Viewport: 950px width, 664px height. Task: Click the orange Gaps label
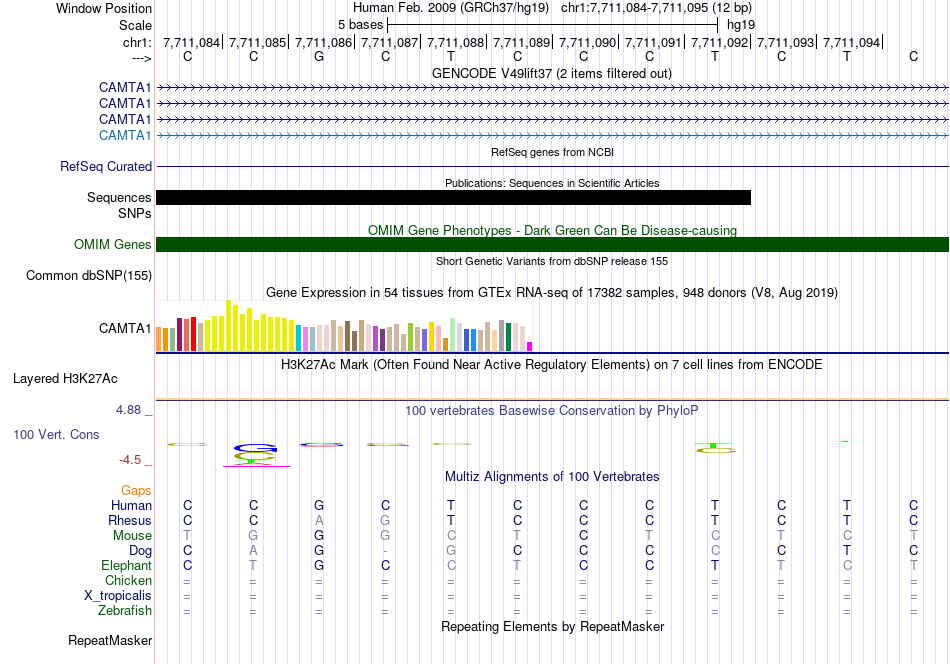click(136, 491)
